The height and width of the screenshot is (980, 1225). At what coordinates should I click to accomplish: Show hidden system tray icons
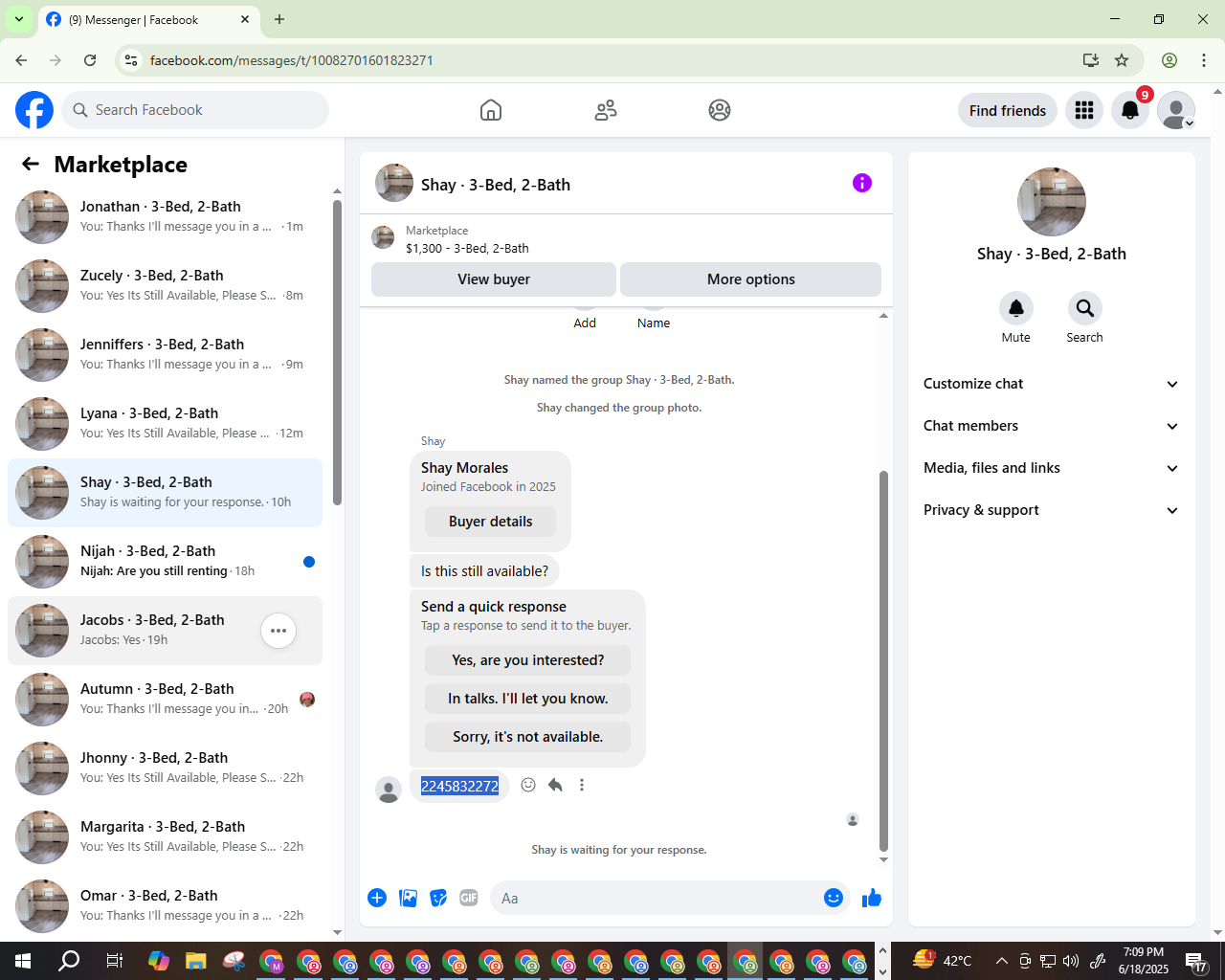1002,961
